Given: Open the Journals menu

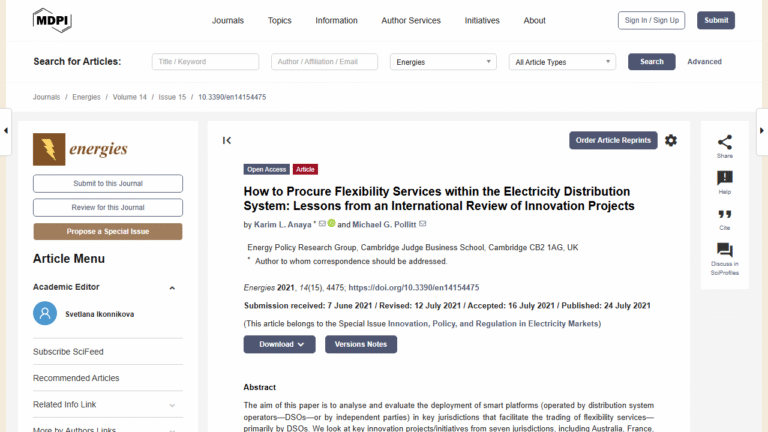Looking at the screenshot, I should pos(228,20).
